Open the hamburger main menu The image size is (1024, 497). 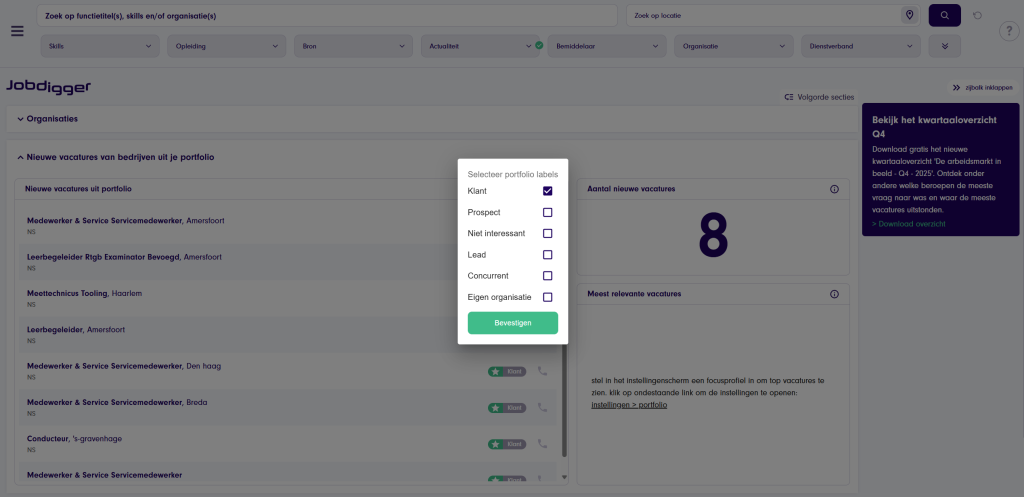(17, 30)
